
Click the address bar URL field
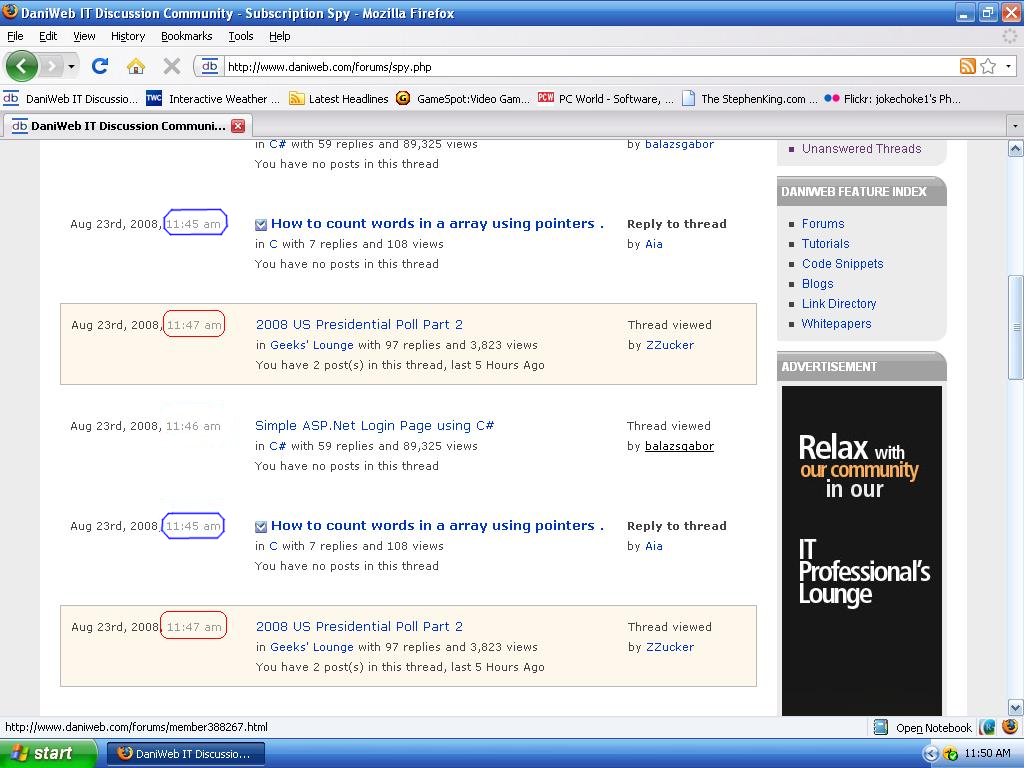[589, 66]
